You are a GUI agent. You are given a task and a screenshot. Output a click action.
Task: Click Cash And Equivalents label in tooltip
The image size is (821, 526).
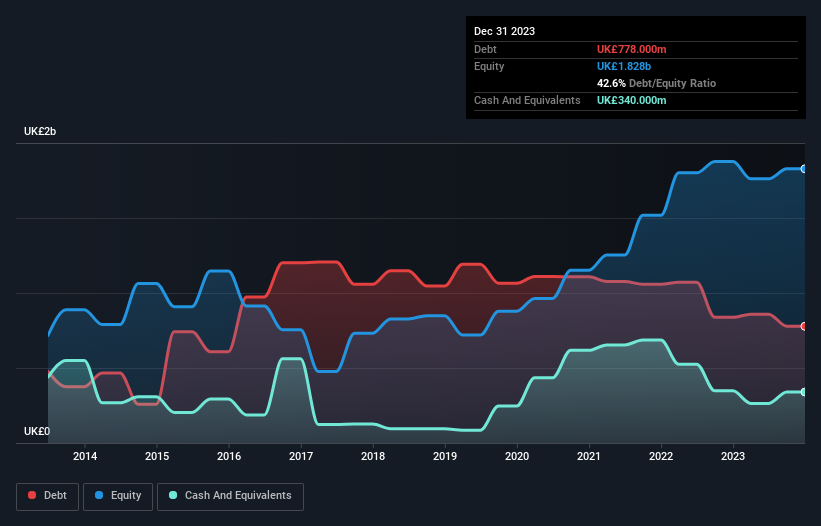[527, 100]
